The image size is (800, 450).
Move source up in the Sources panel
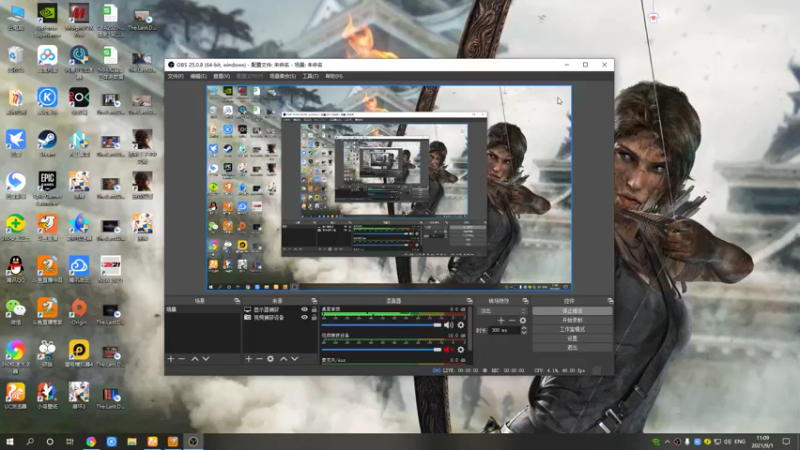coord(284,359)
